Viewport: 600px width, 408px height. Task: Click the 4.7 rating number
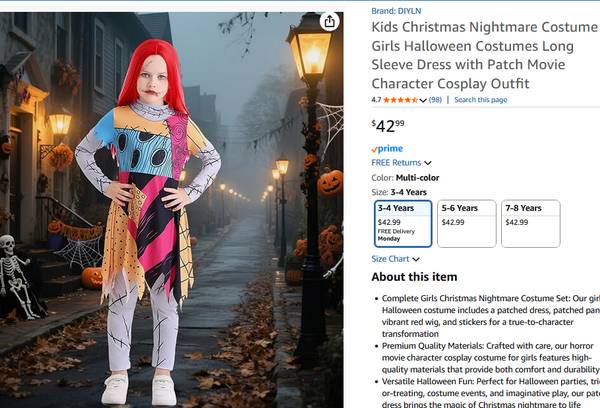pos(376,100)
